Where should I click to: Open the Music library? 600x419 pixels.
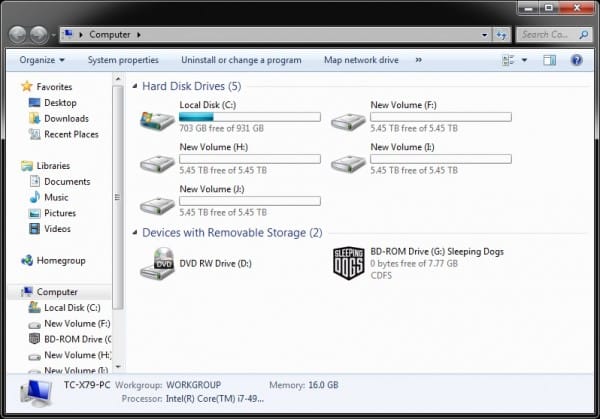tap(56, 197)
